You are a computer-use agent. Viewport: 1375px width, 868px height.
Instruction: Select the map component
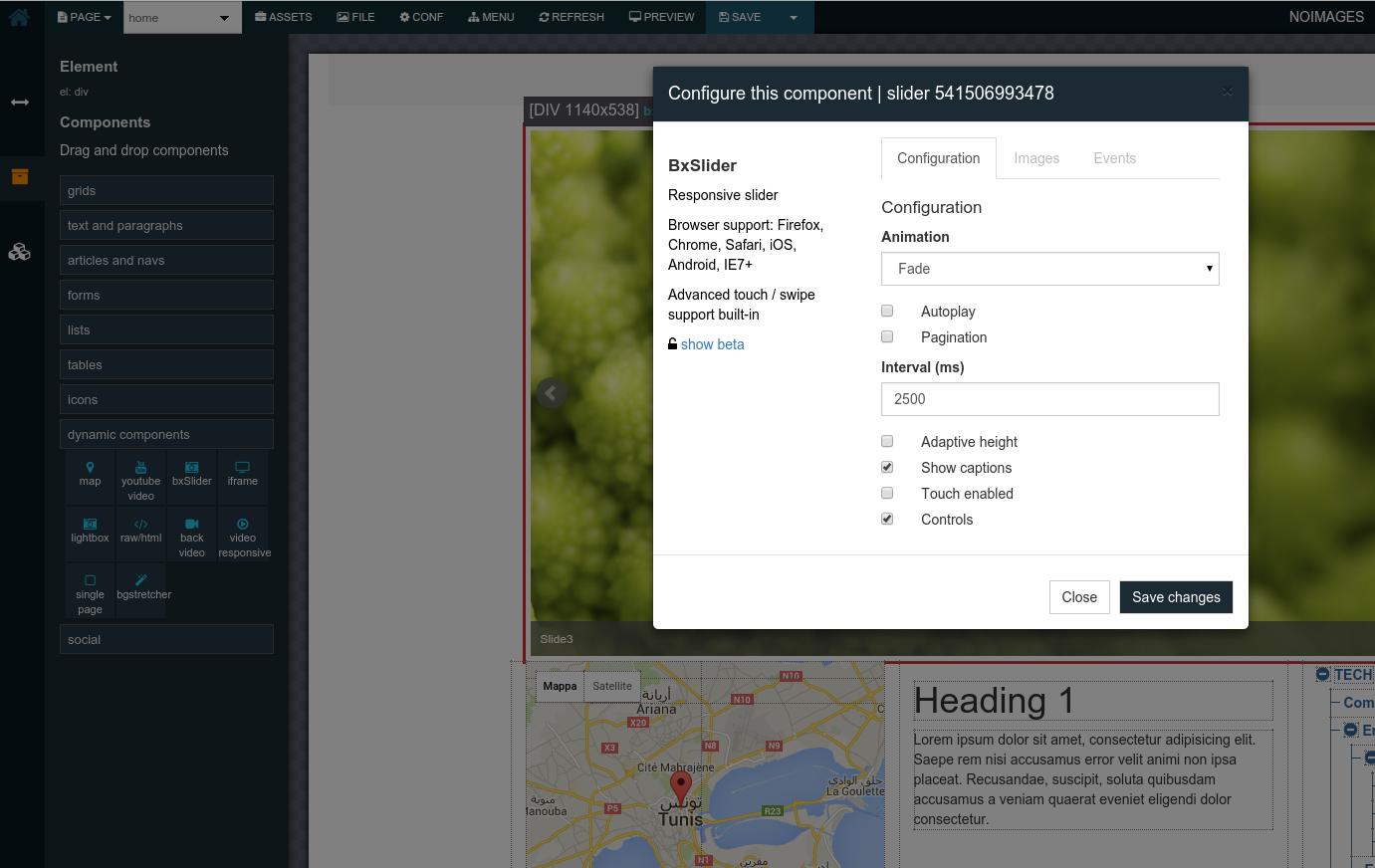[90, 475]
